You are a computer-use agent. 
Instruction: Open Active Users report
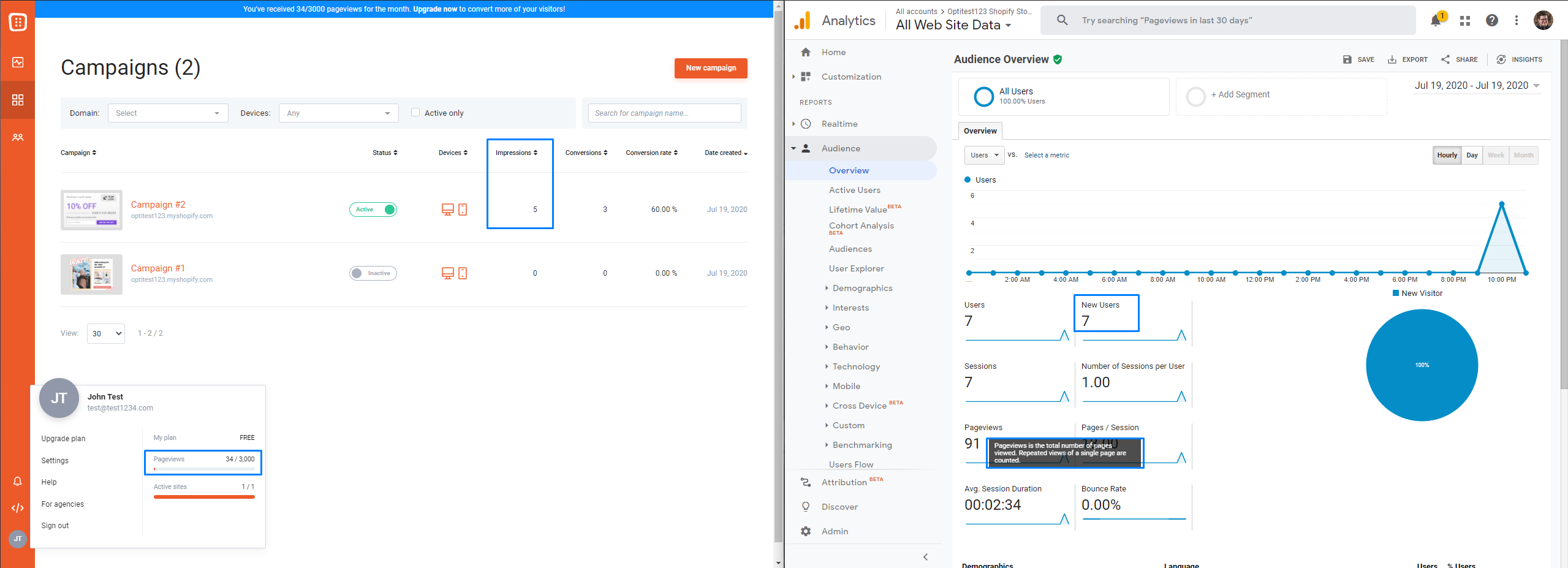tap(854, 190)
